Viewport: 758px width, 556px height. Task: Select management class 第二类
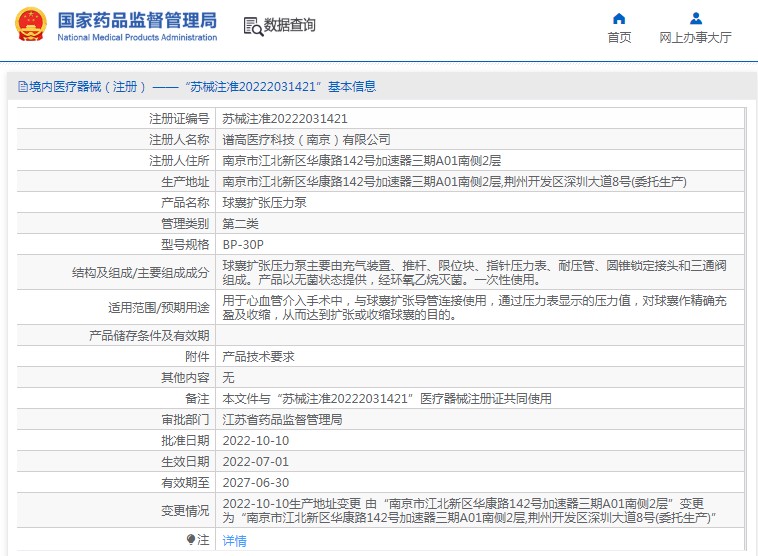[x=240, y=224]
